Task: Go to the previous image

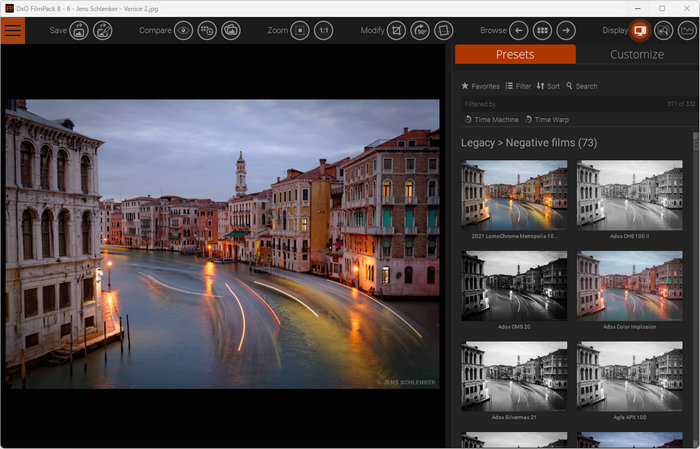Action: (x=518, y=30)
